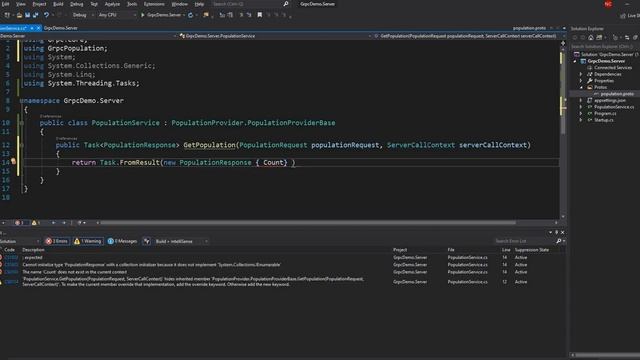This screenshot has height=360, width=640.
Task: Focus the Search Error List field
Action: [524, 241]
